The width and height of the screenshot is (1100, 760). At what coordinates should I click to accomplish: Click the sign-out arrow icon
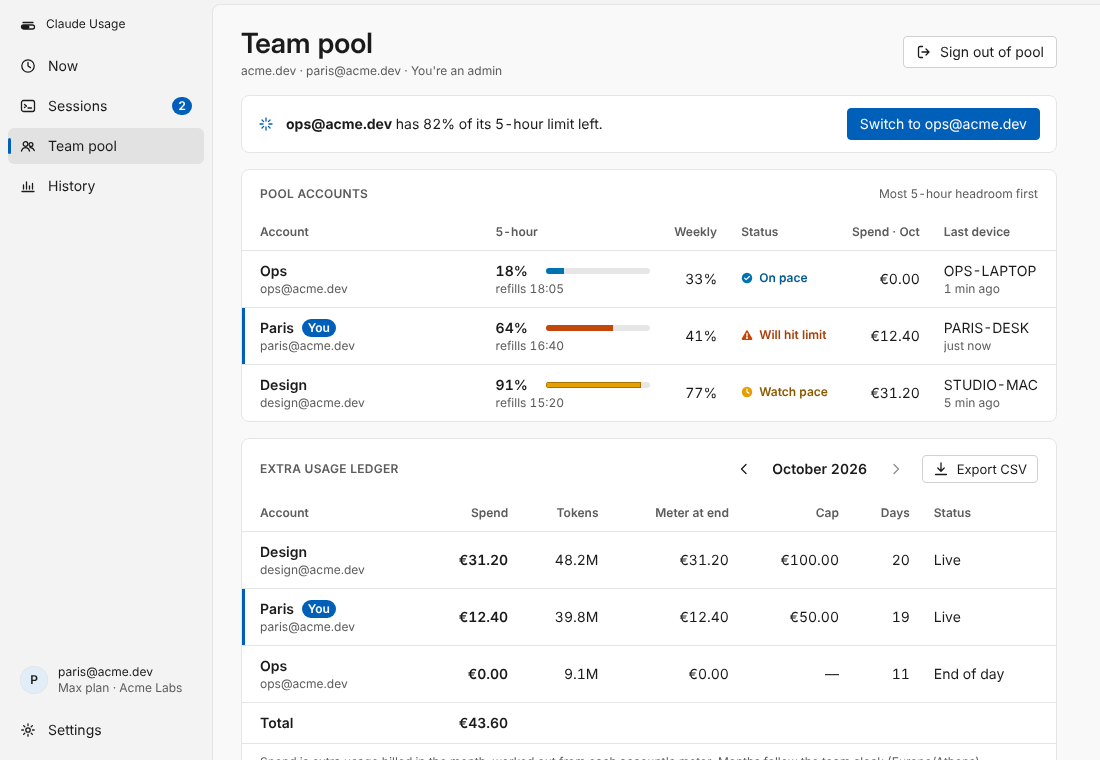tap(924, 52)
